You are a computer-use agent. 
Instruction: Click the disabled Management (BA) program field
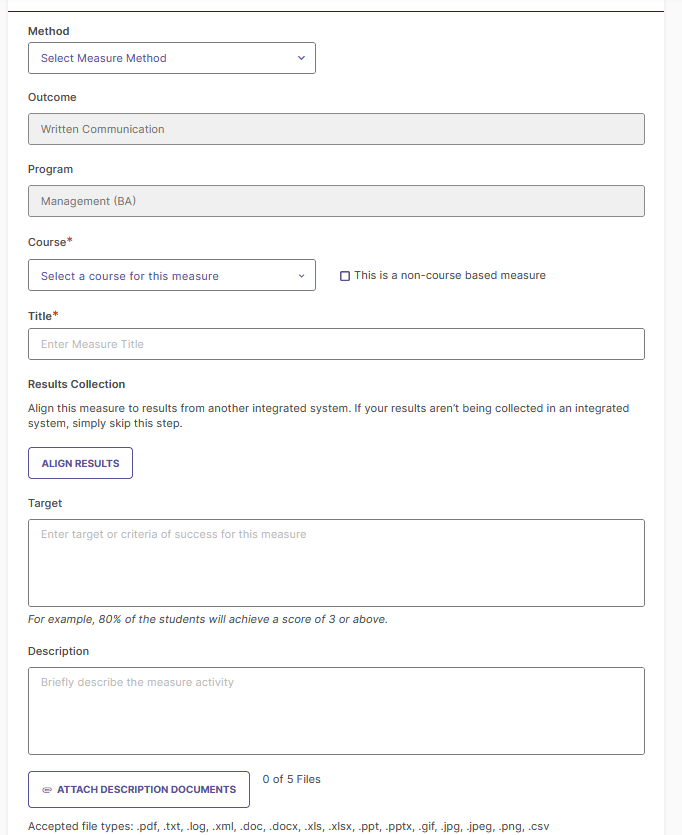tap(336, 201)
